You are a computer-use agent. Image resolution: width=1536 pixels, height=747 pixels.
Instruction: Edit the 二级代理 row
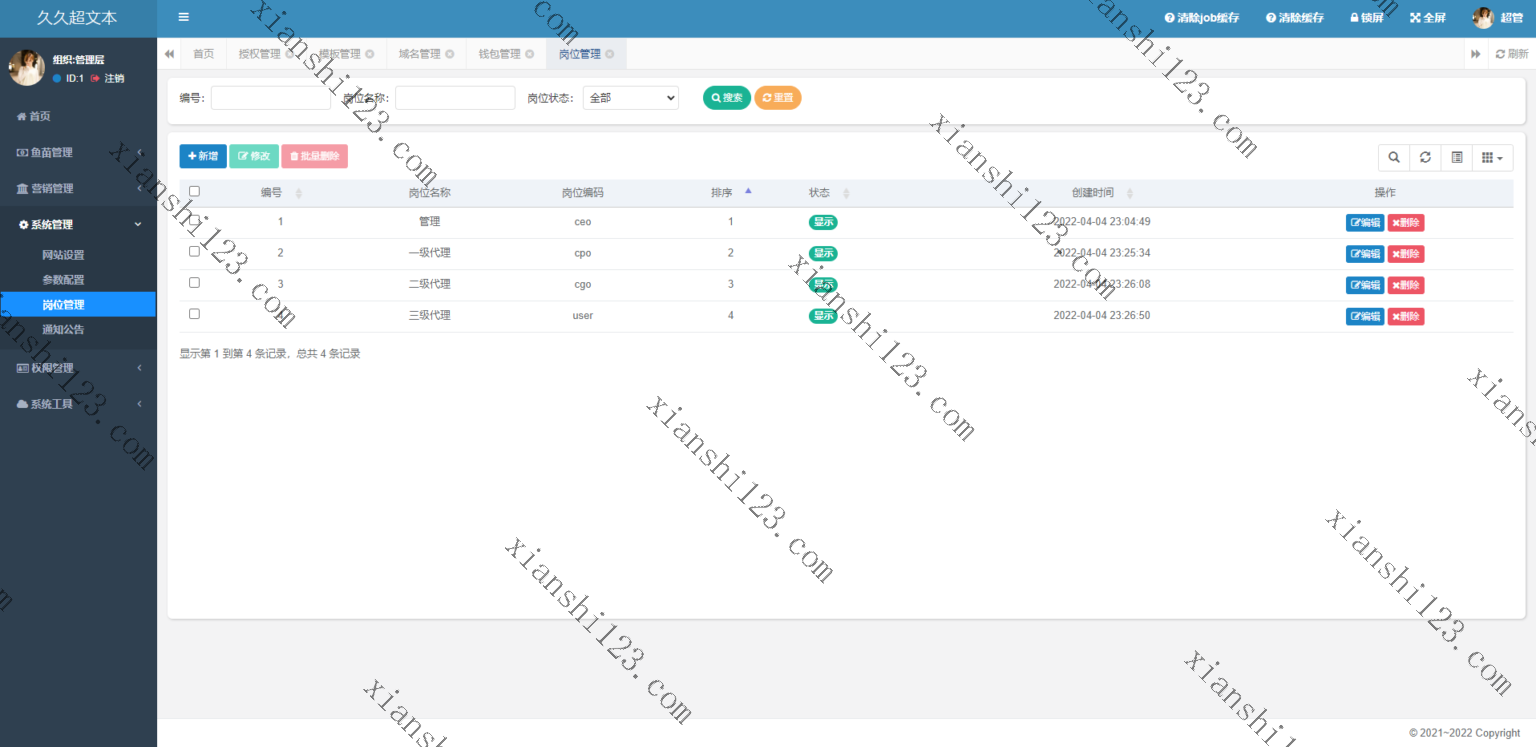coord(1365,285)
